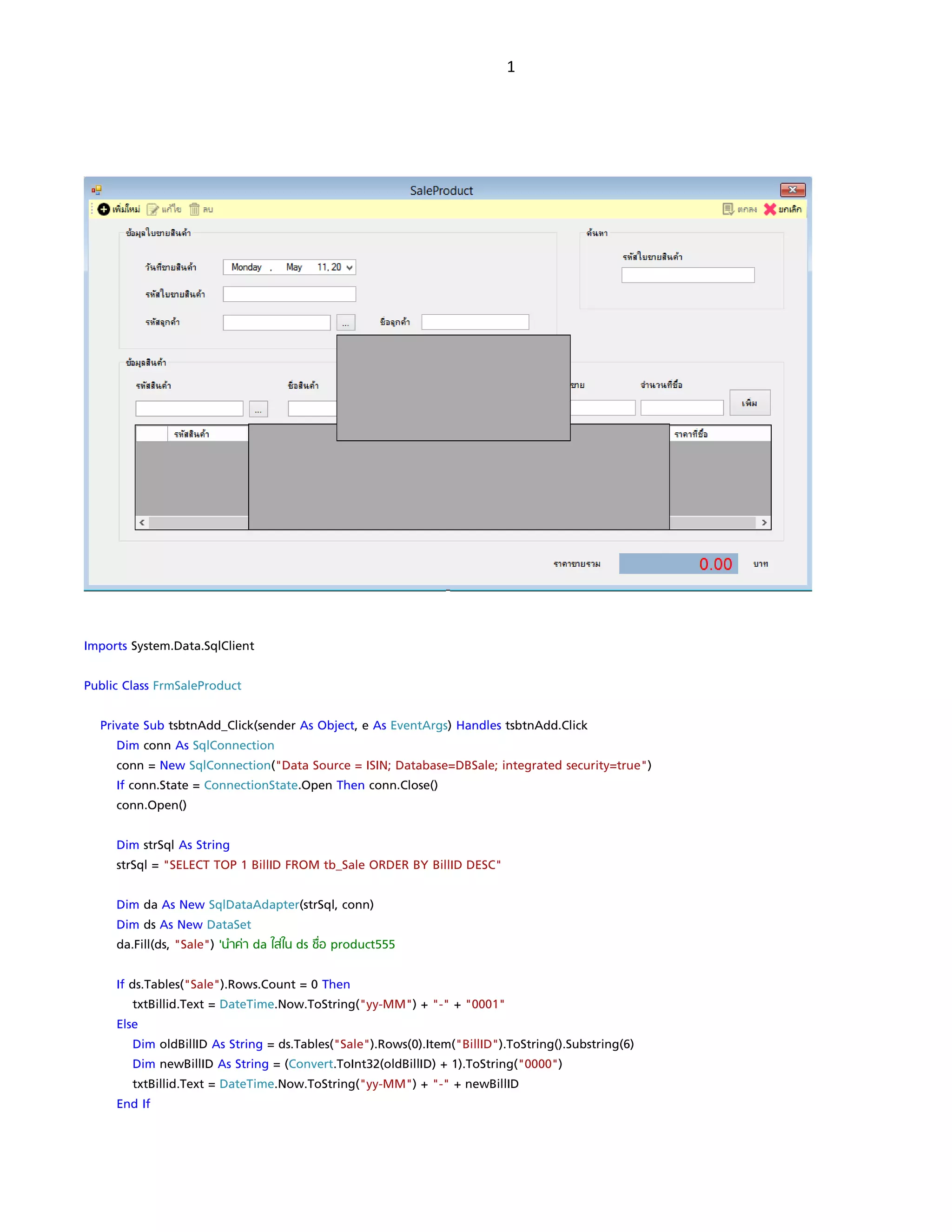Click the sale bill ID input field

pyautogui.click(x=289, y=294)
